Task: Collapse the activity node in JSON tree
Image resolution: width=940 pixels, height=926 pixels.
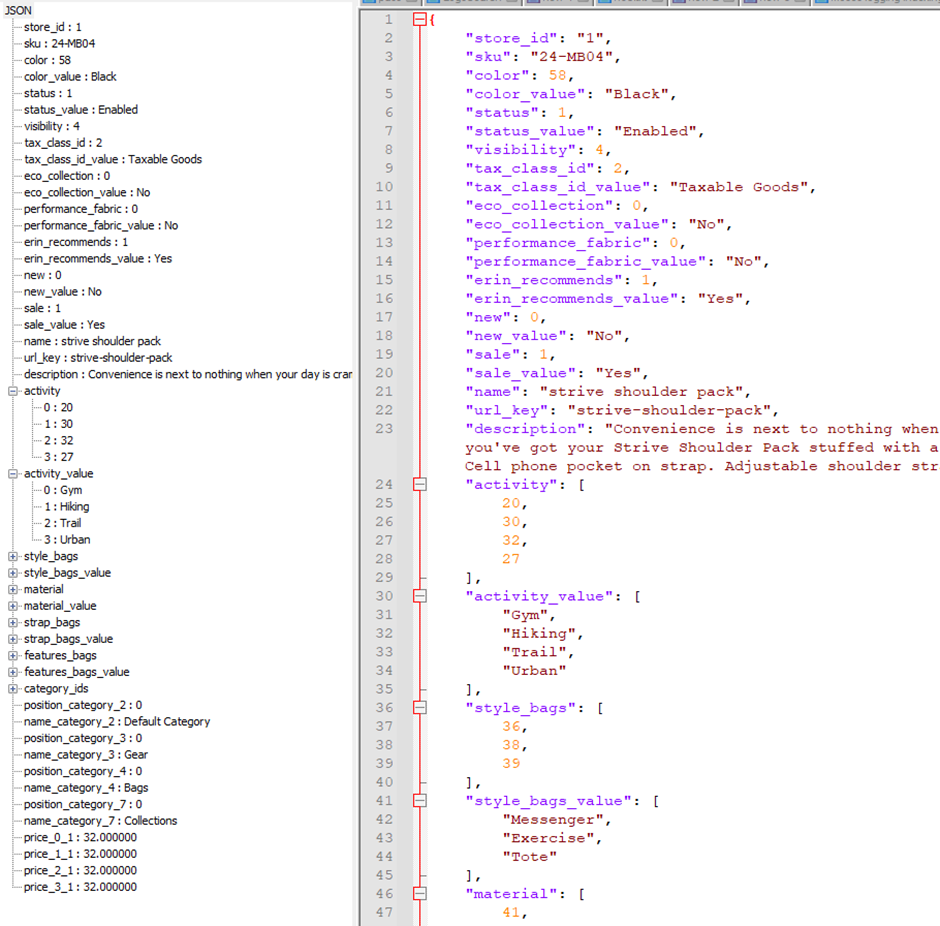Action: coord(13,391)
